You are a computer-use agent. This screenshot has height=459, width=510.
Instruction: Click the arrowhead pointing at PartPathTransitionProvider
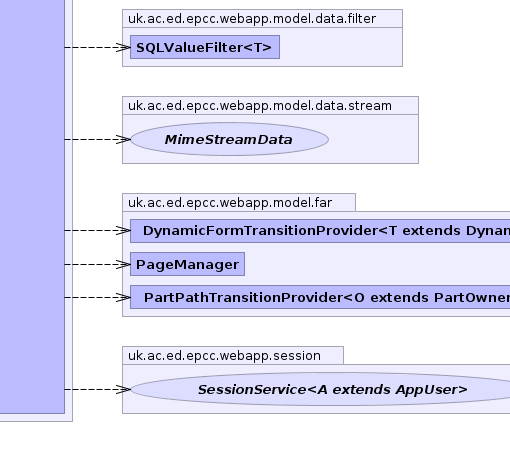(x=123, y=297)
